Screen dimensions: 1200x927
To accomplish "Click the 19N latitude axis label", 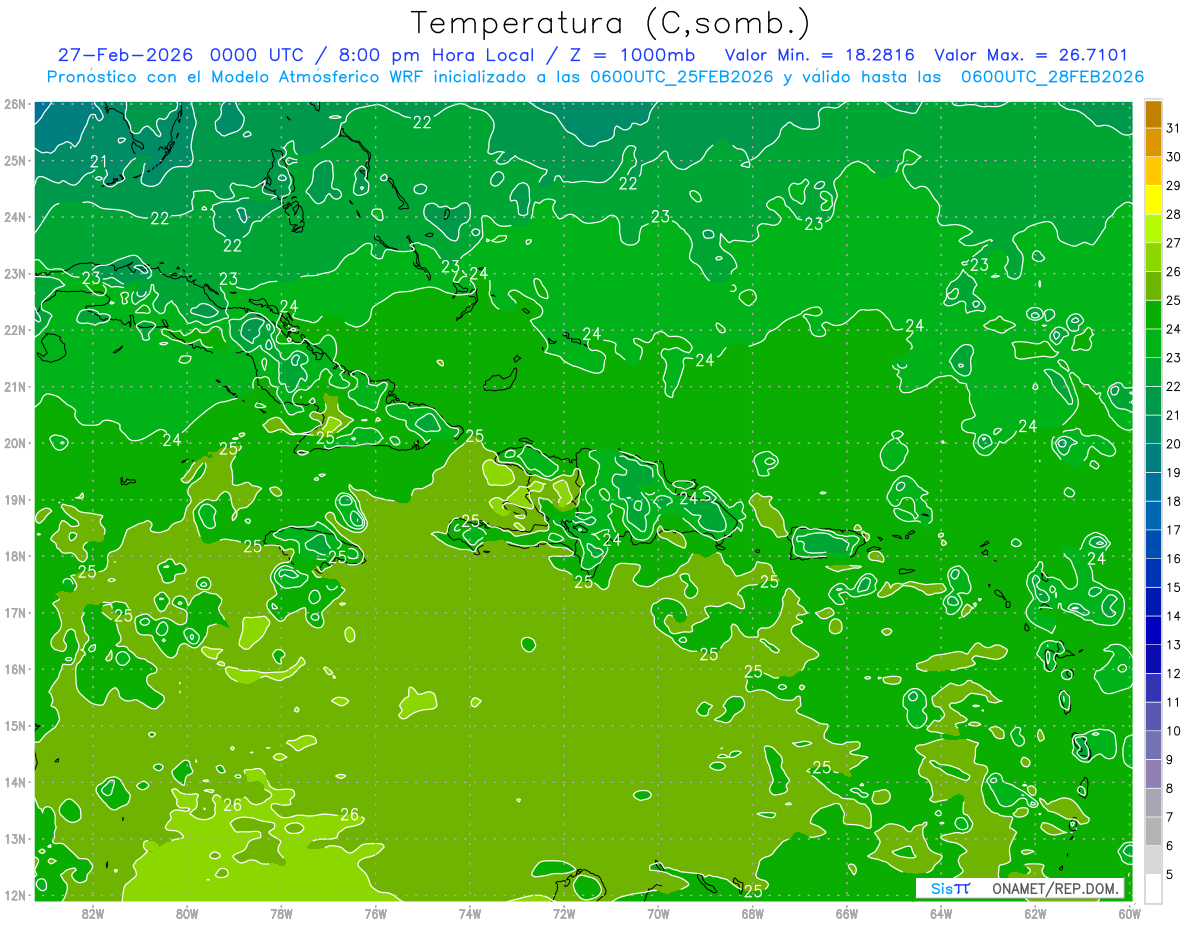I will point(14,500).
